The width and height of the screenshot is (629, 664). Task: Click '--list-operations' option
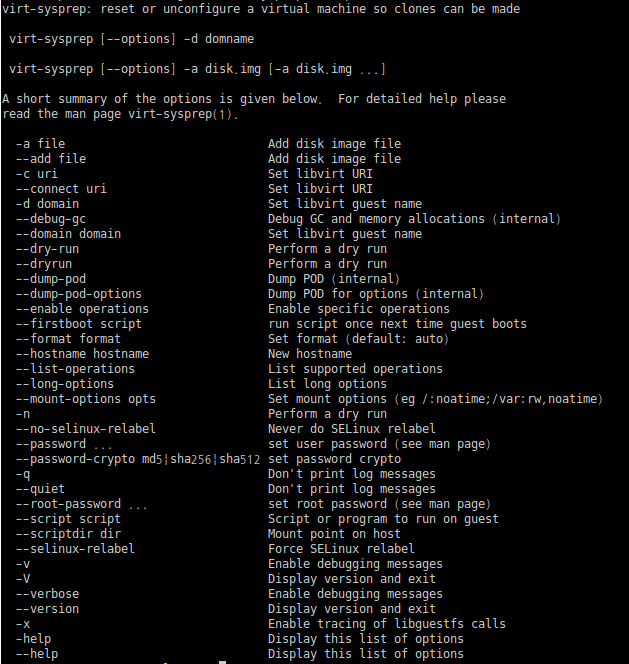[x=75, y=369]
